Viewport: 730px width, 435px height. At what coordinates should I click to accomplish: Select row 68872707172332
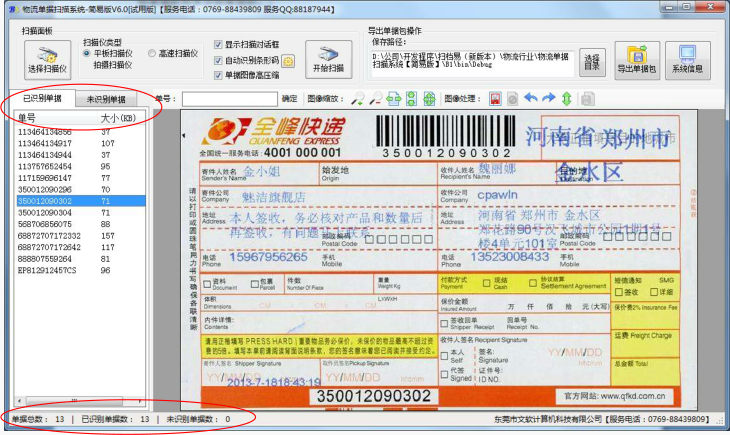[80, 236]
